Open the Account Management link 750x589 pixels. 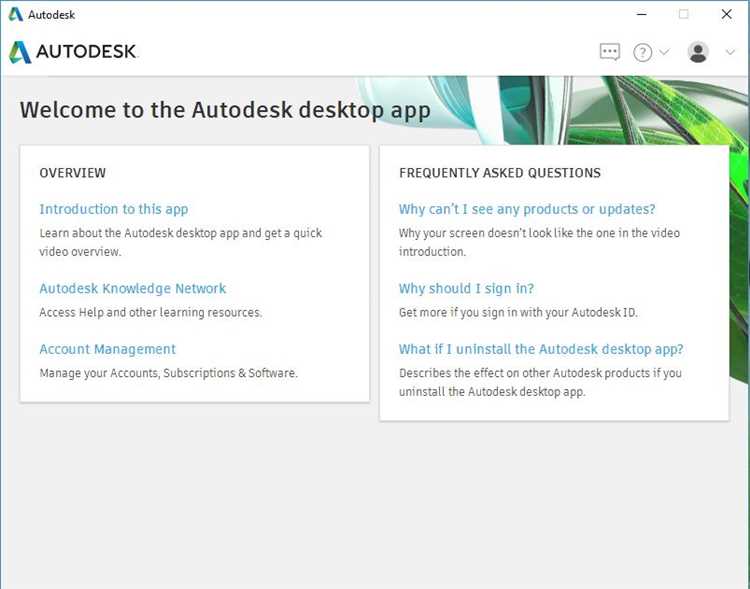coord(107,349)
